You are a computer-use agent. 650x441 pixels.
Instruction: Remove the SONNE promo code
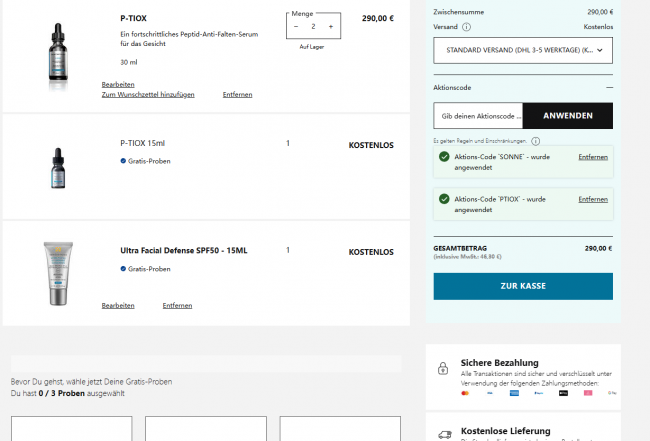pos(593,157)
